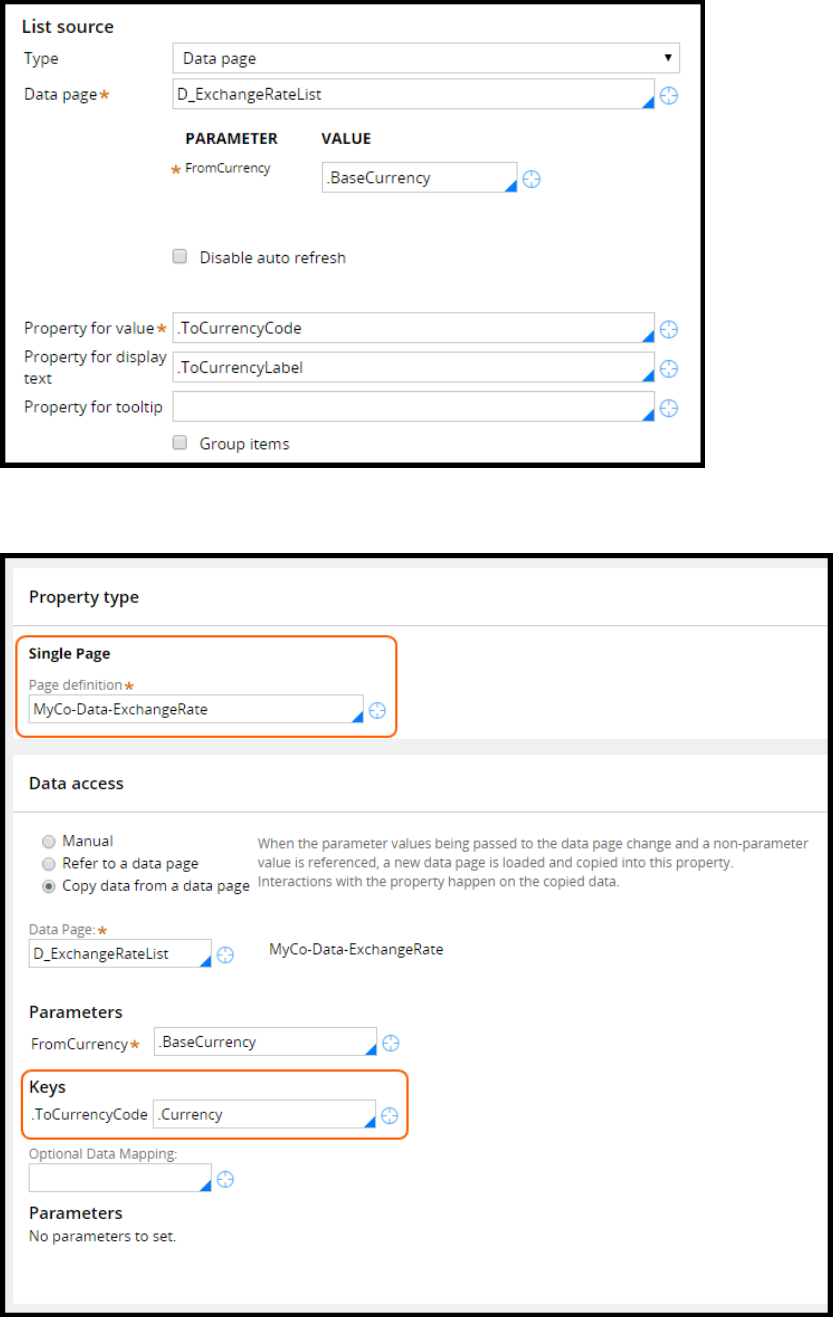The image size is (833, 1317).
Task: Check the Group items checkbox
Action: pyautogui.click(x=180, y=443)
